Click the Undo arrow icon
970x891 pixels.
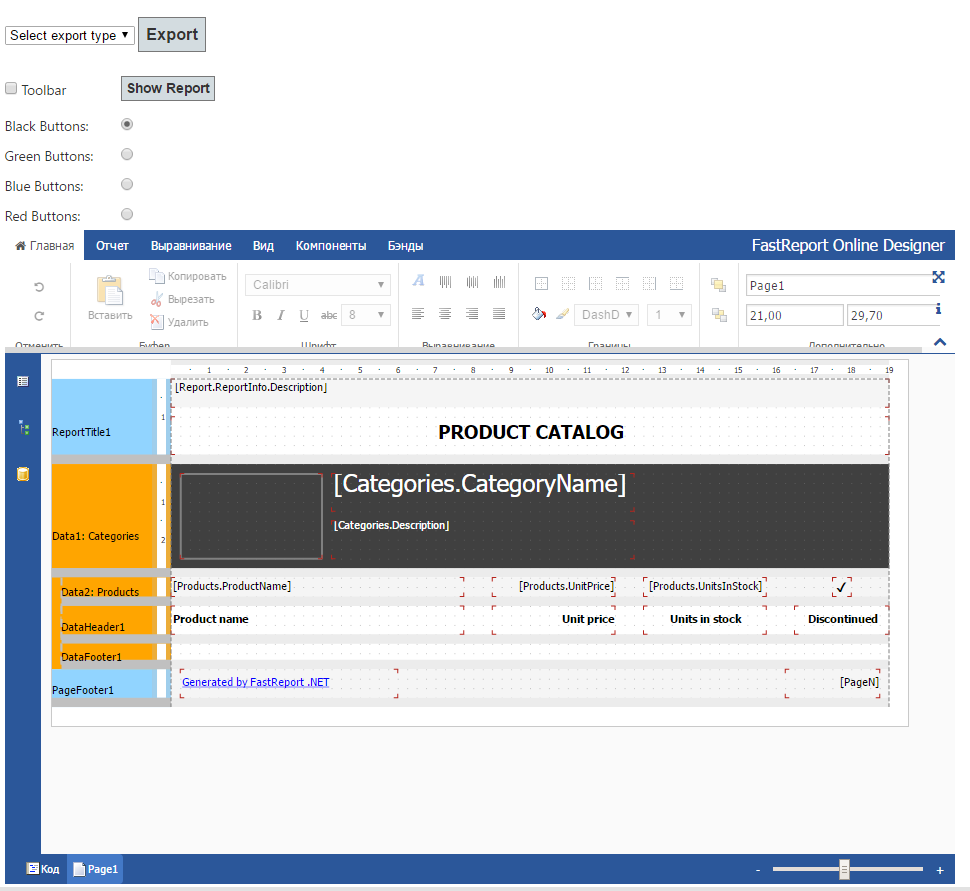point(39,287)
